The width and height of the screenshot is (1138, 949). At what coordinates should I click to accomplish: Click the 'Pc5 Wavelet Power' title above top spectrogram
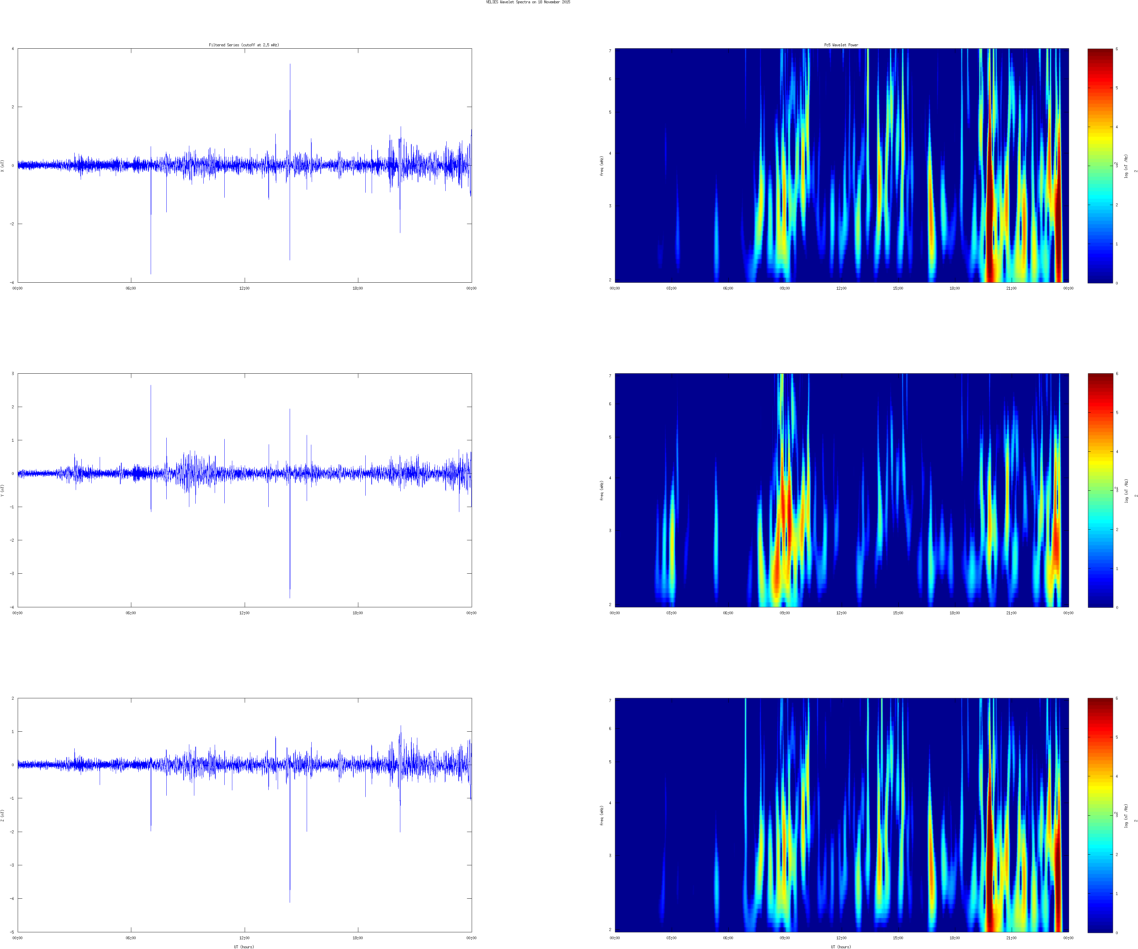point(841,45)
